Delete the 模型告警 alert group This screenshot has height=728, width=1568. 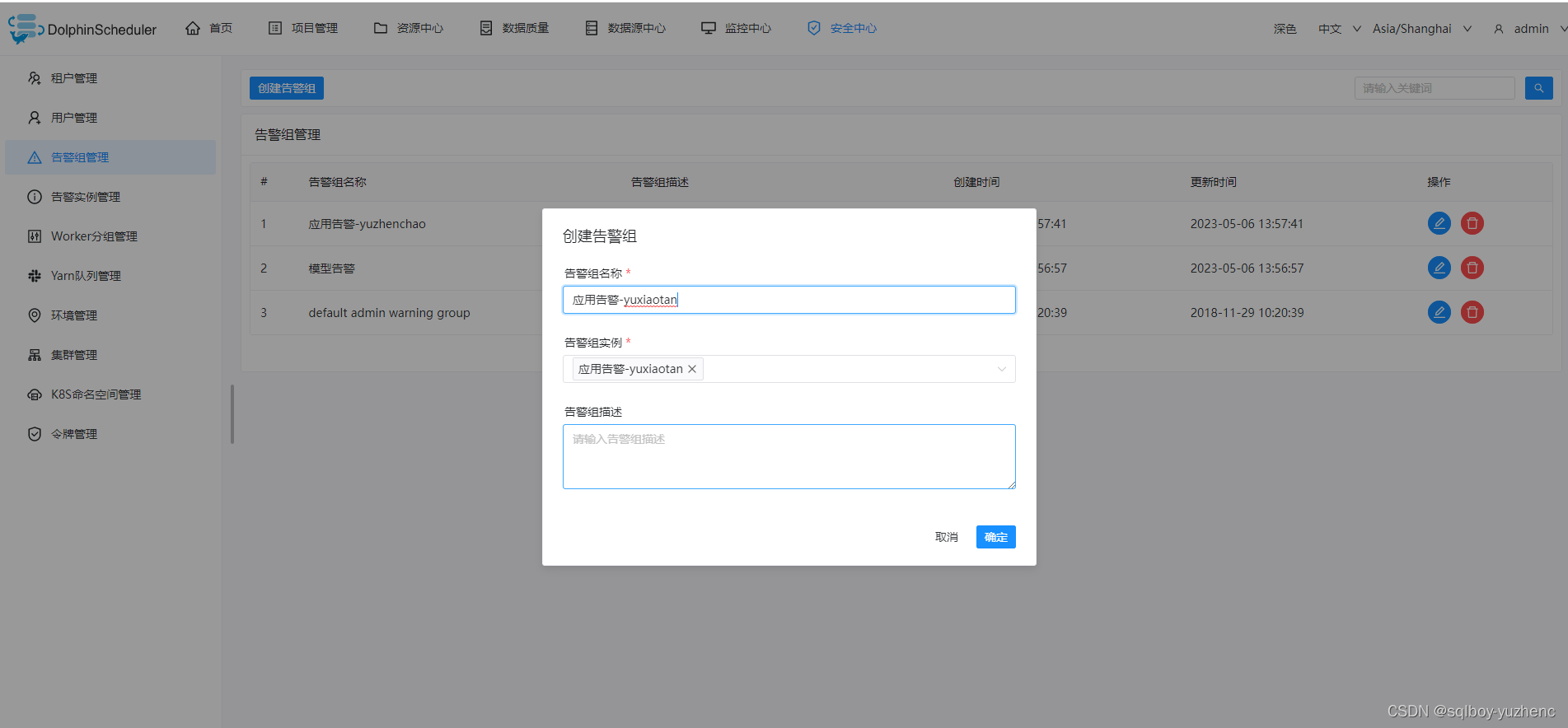[x=1472, y=268]
